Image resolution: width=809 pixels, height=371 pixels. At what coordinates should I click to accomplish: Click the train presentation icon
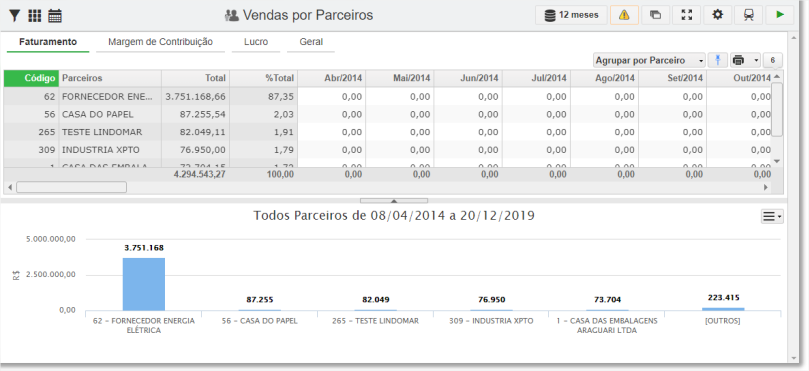(749, 15)
